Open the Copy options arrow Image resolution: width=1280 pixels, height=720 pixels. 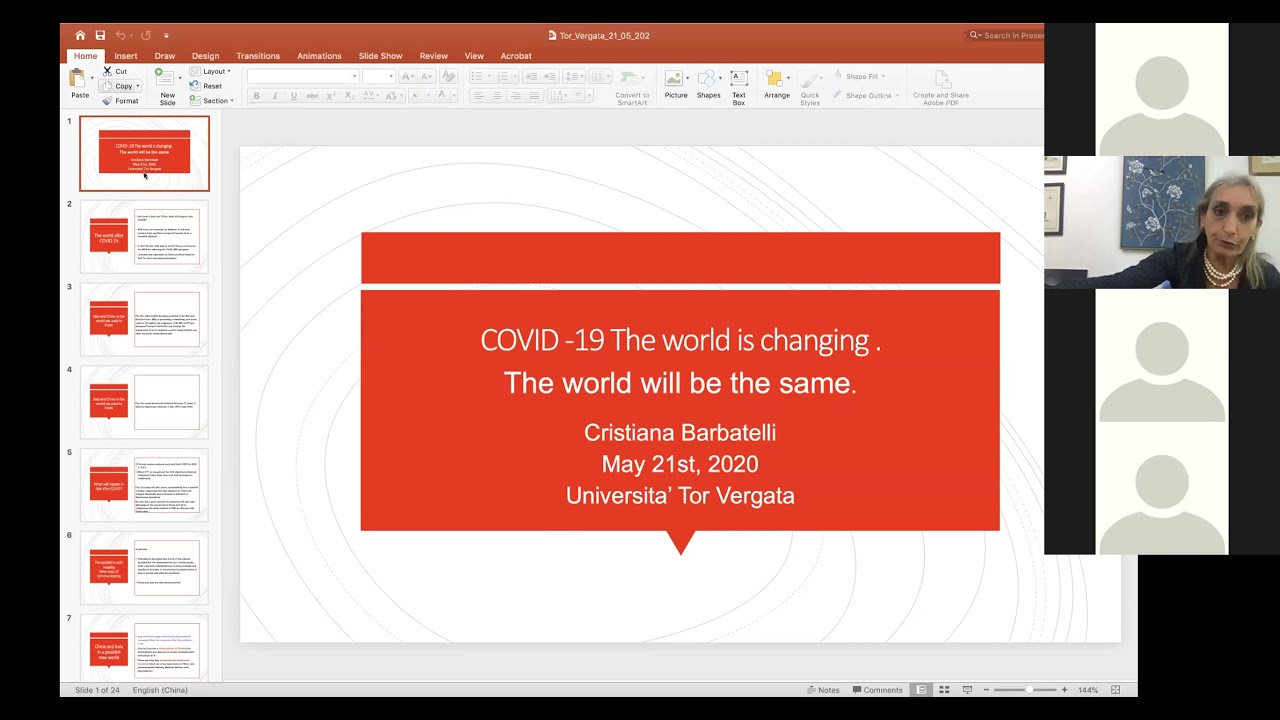(x=137, y=86)
